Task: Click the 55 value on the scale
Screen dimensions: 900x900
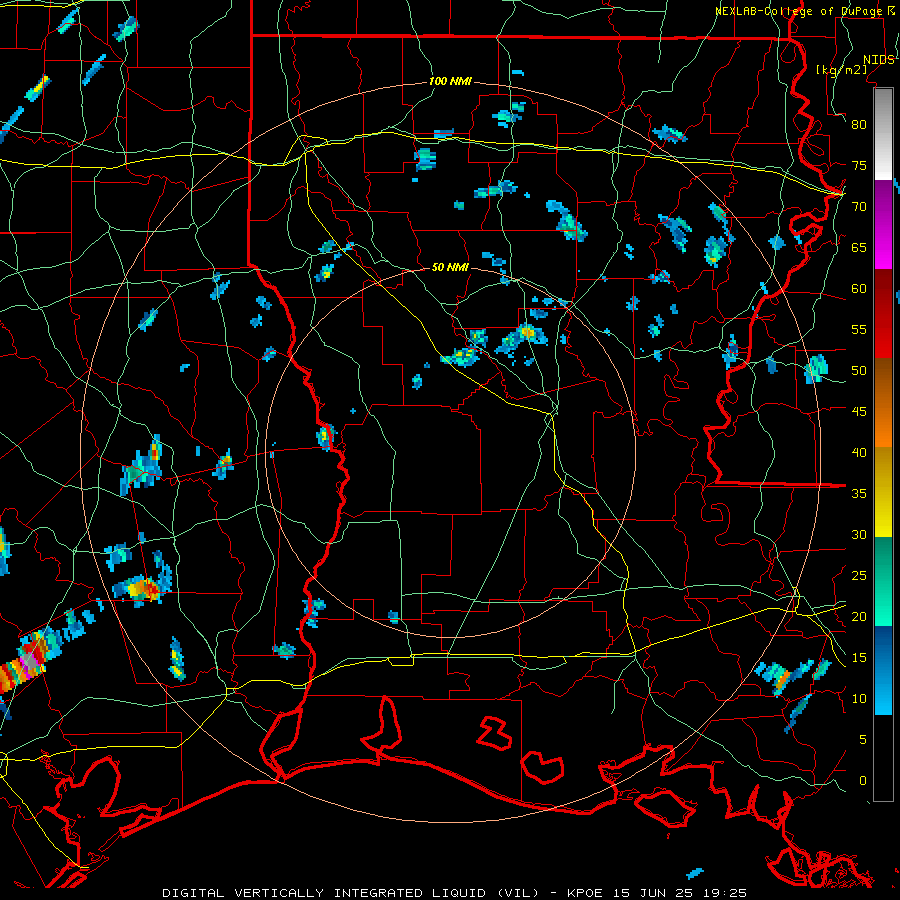Action: (x=859, y=329)
